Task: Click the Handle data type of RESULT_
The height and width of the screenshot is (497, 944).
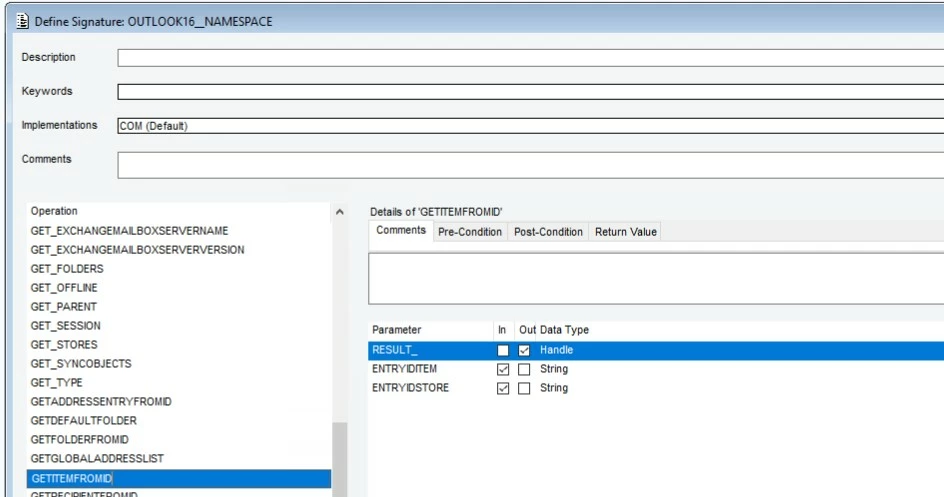Action: coord(556,350)
